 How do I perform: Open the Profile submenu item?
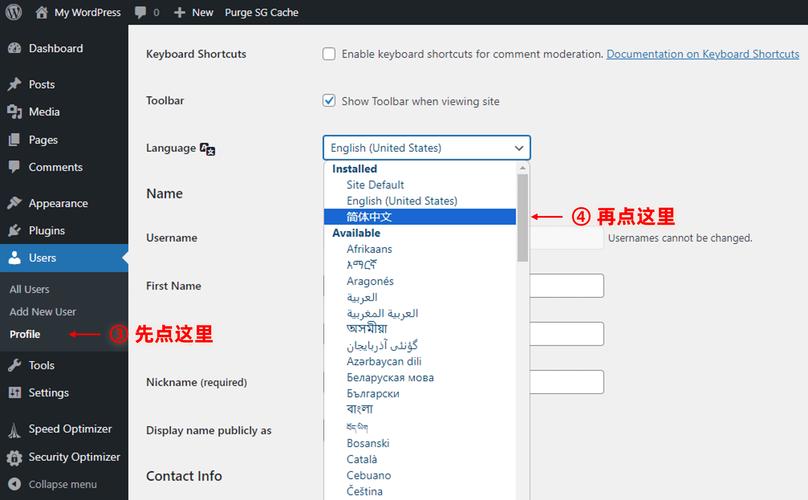tap(25, 334)
